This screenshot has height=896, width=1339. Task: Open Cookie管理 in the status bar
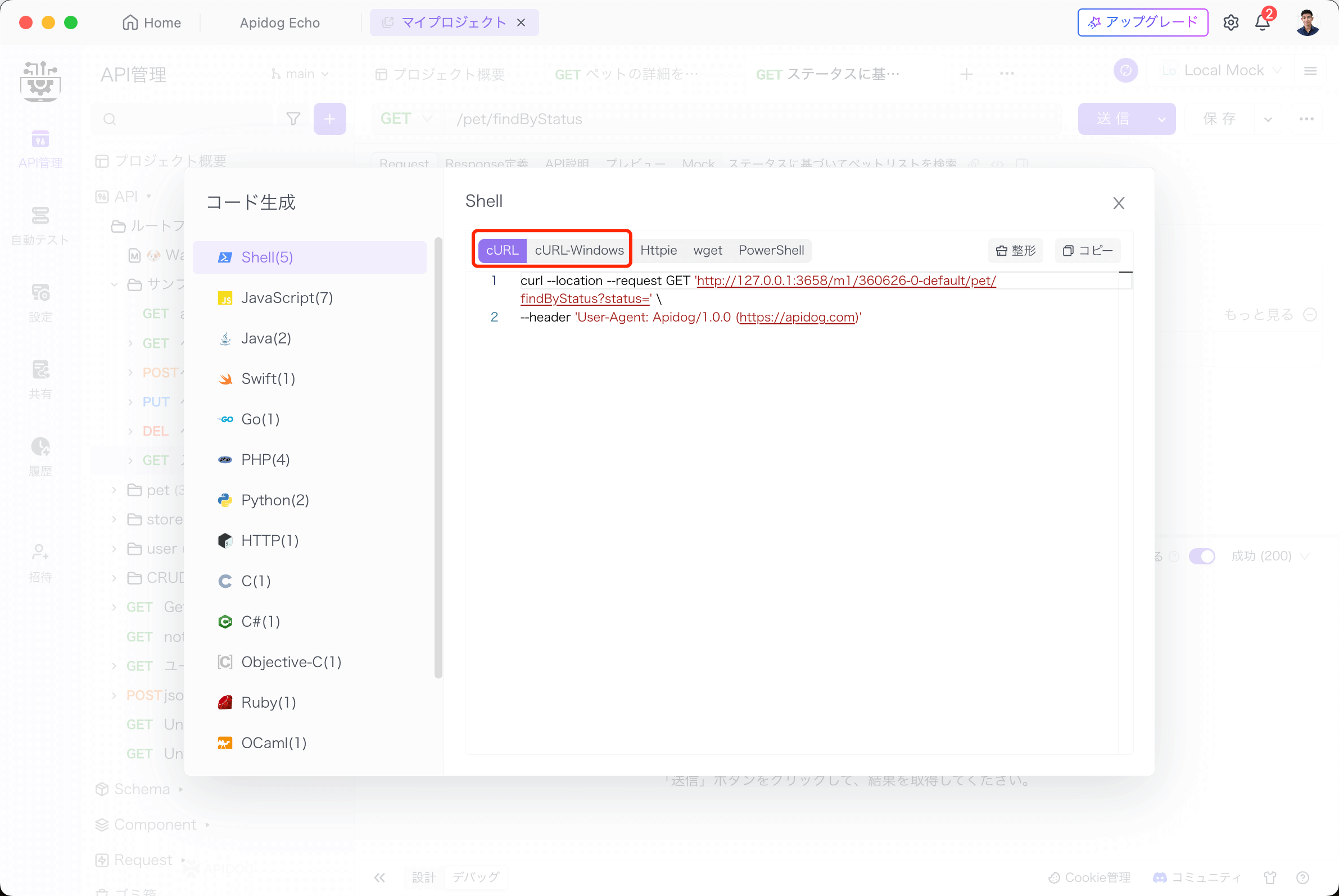pos(1089,877)
